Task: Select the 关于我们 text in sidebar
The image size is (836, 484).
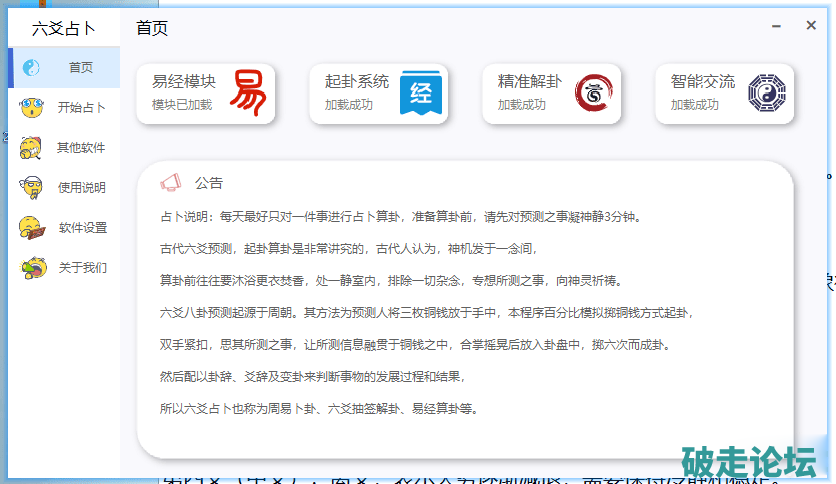Action: click(x=81, y=268)
